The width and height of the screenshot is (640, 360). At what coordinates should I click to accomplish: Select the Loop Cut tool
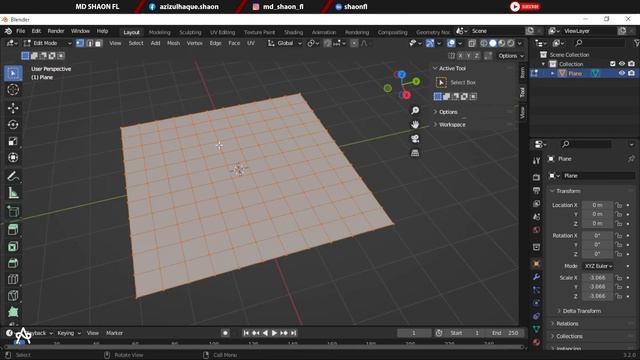[x=13, y=280]
